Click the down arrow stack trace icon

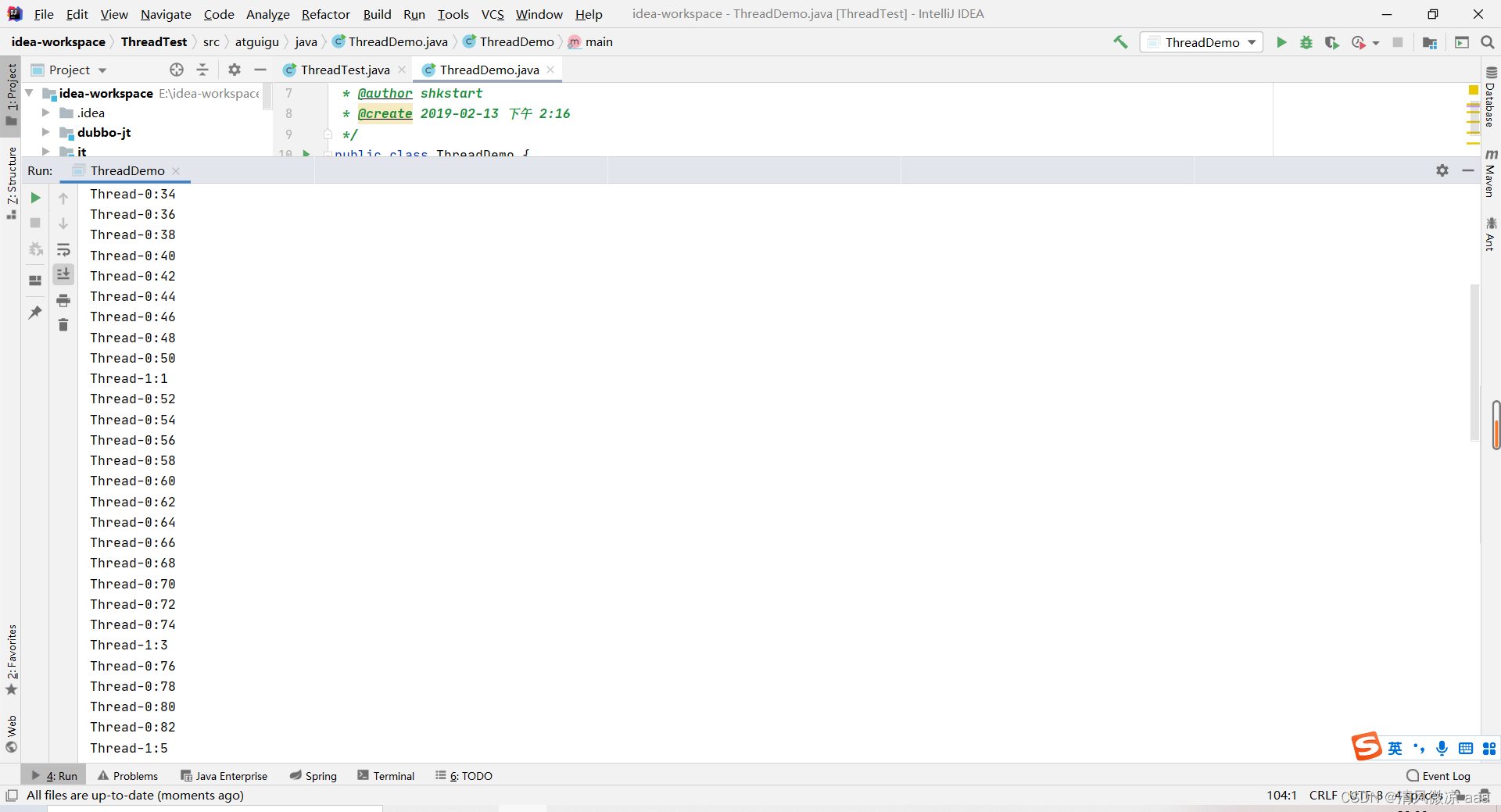click(63, 224)
